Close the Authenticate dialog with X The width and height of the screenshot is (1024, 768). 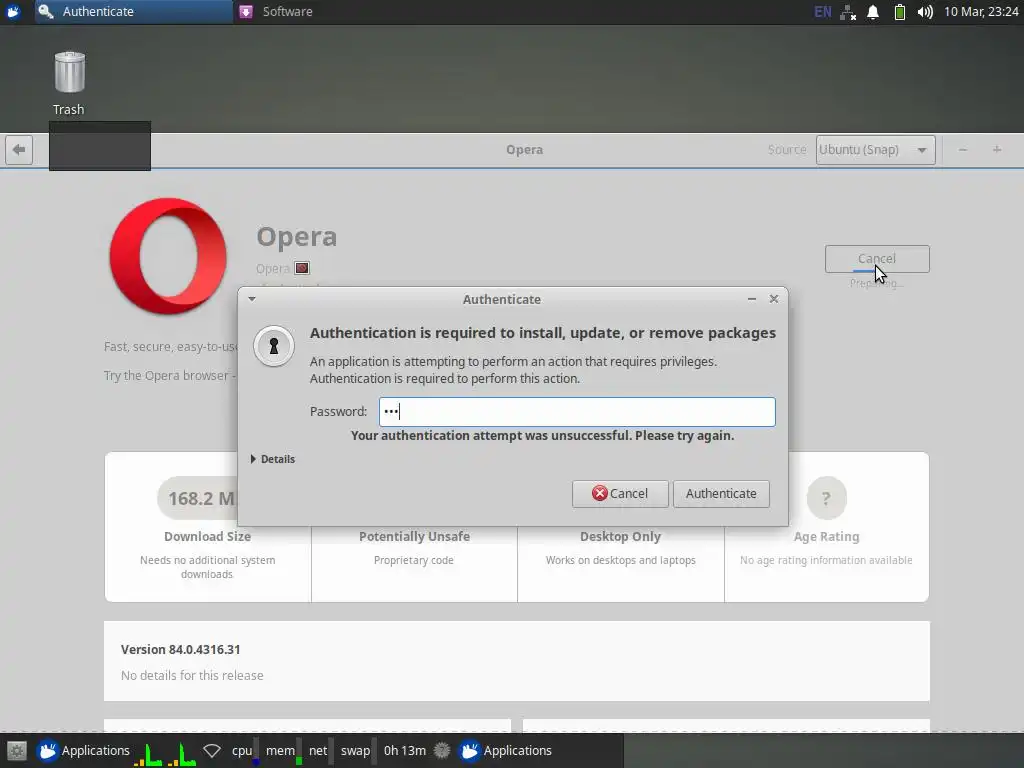[x=774, y=299]
